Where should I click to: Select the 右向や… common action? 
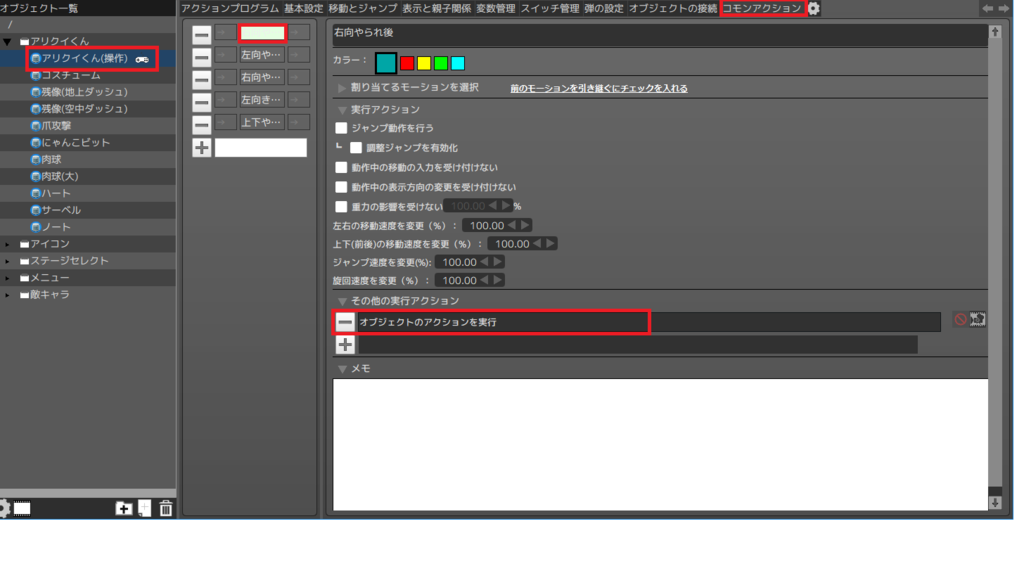point(262,77)
